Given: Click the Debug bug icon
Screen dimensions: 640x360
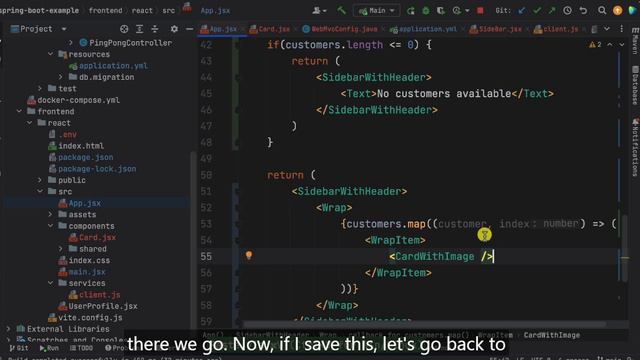Looking at the screenshot, I should tap(426, 11).
